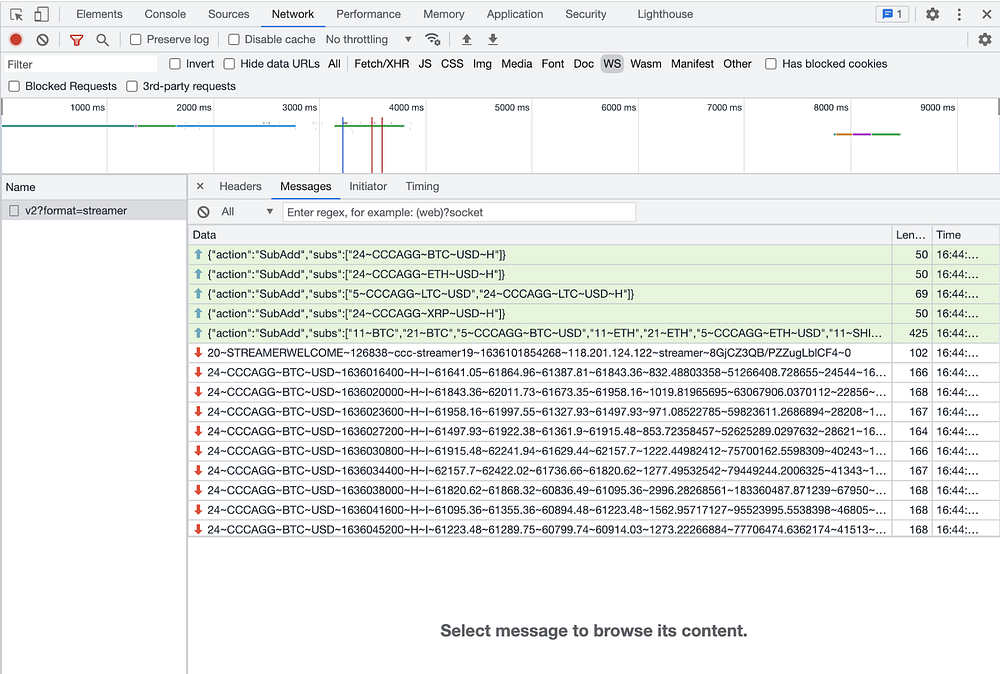Toggle the device toolbar icon
Screen dimensions: 1000x674
pyautogui.click(x=41, y=14)
